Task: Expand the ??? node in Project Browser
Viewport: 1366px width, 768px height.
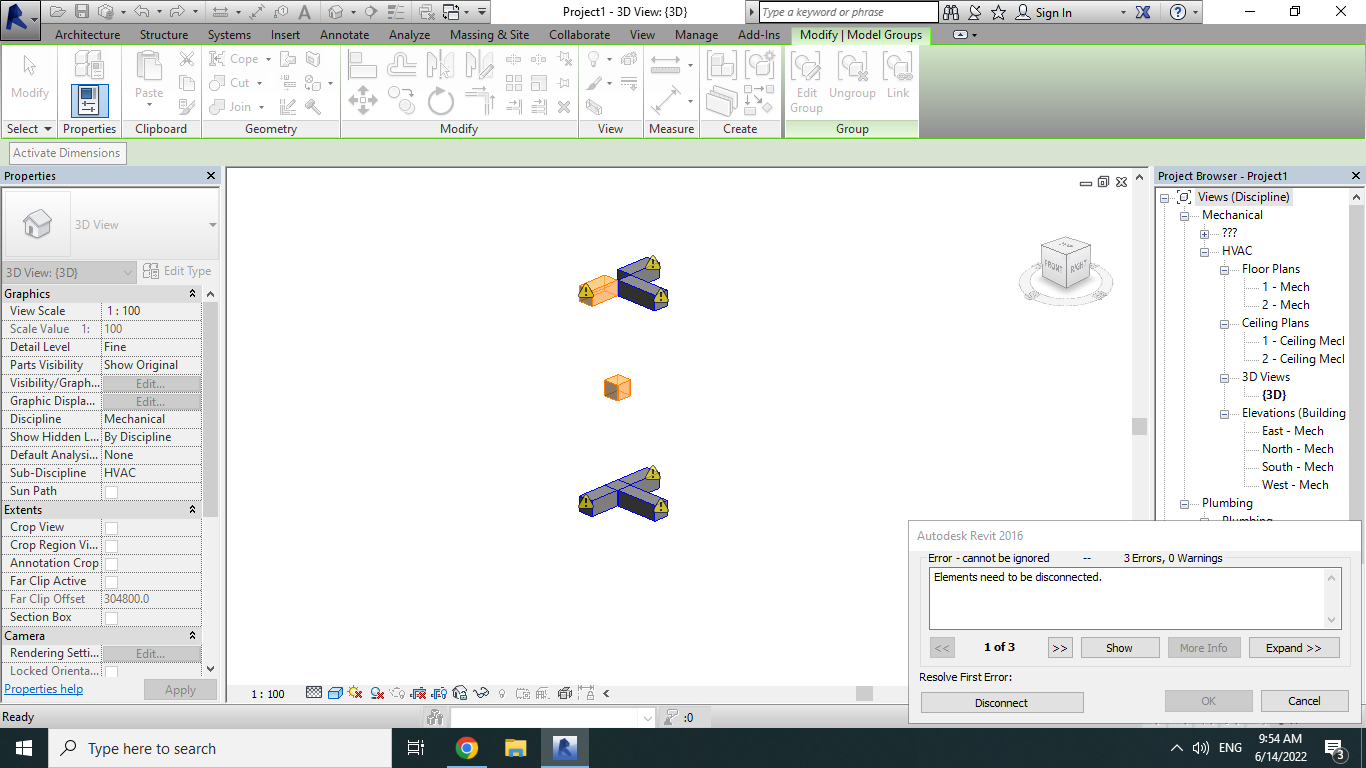Action: pyautogui.click(x=1204, y=233)
